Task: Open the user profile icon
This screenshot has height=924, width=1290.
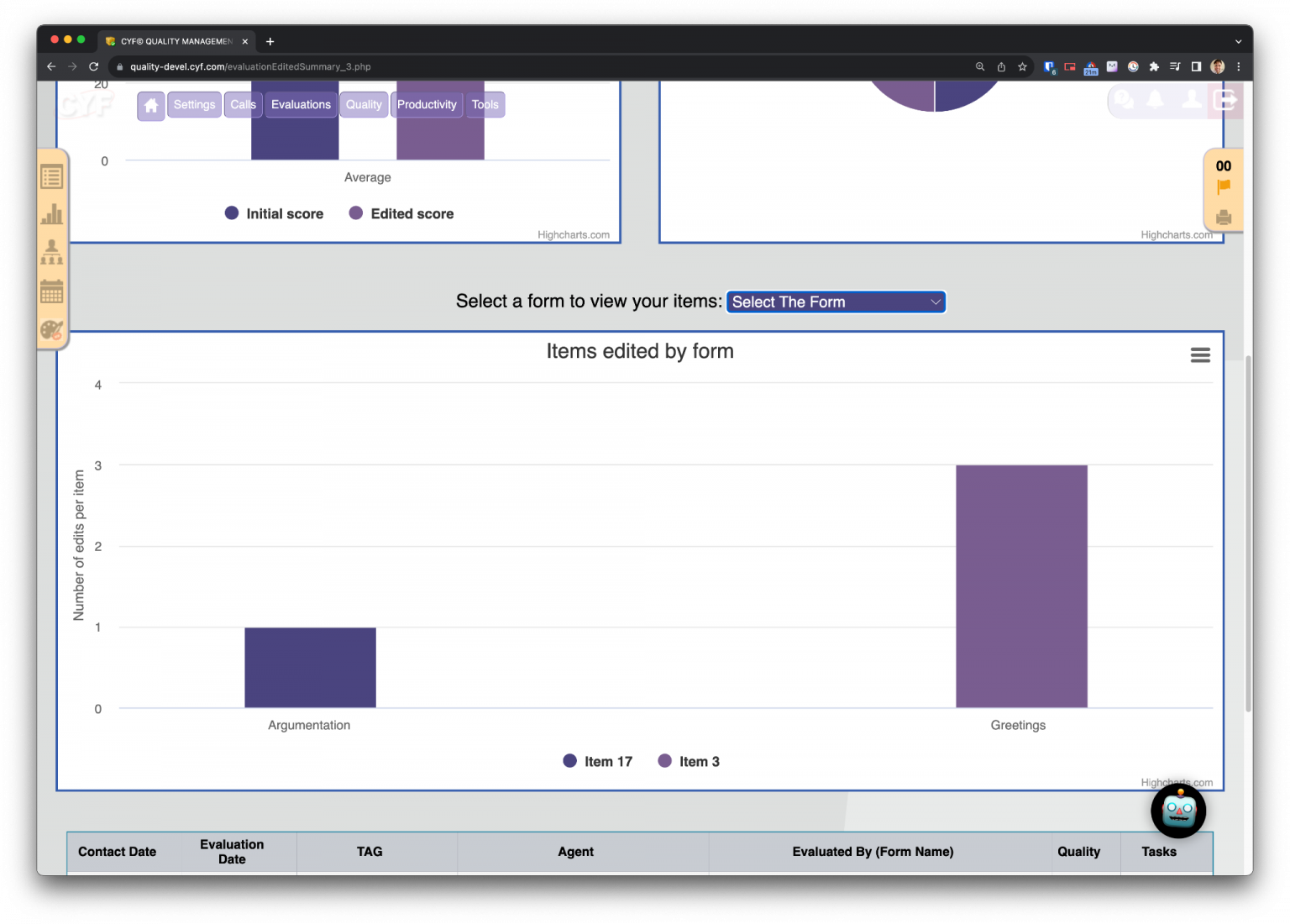Action: [1190, 101]
